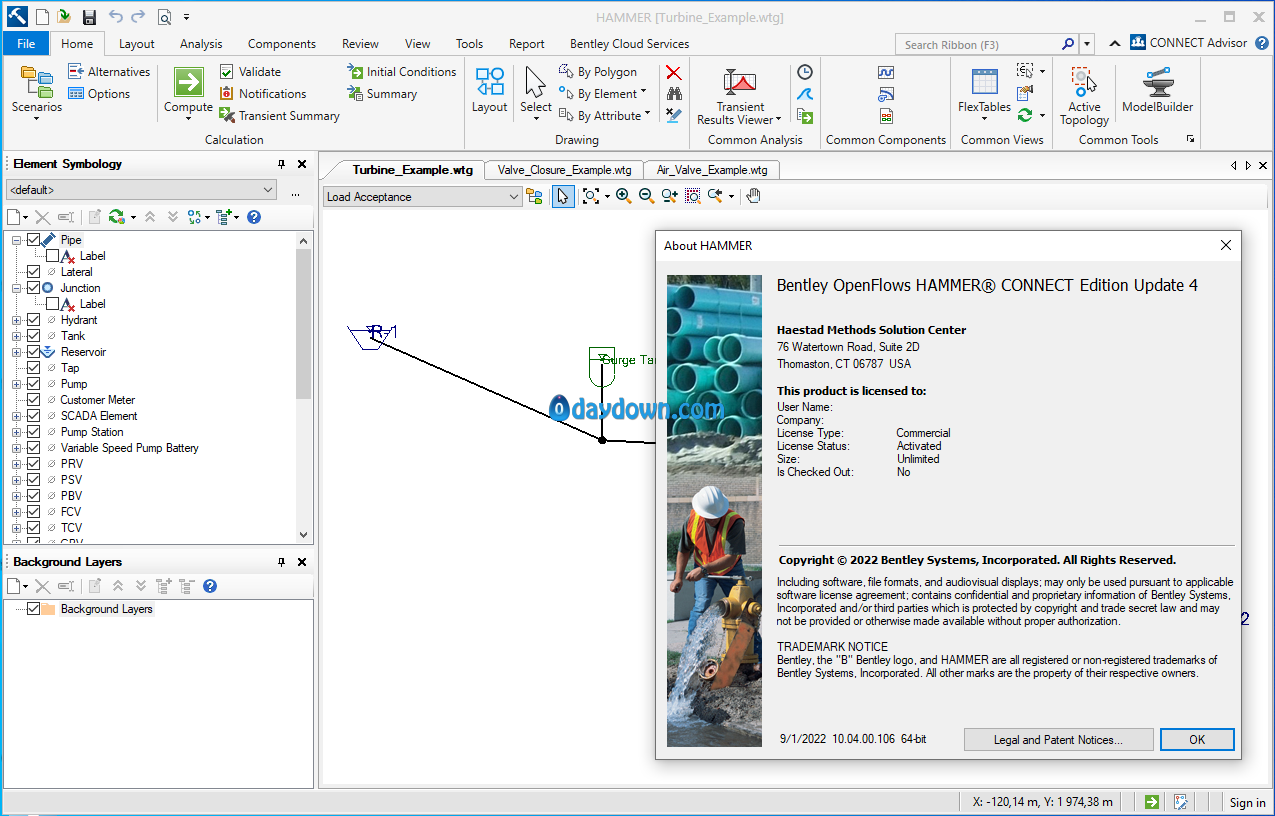Open Legal and Patent Notices
1275x816 pixels.
click(1058, 740)
